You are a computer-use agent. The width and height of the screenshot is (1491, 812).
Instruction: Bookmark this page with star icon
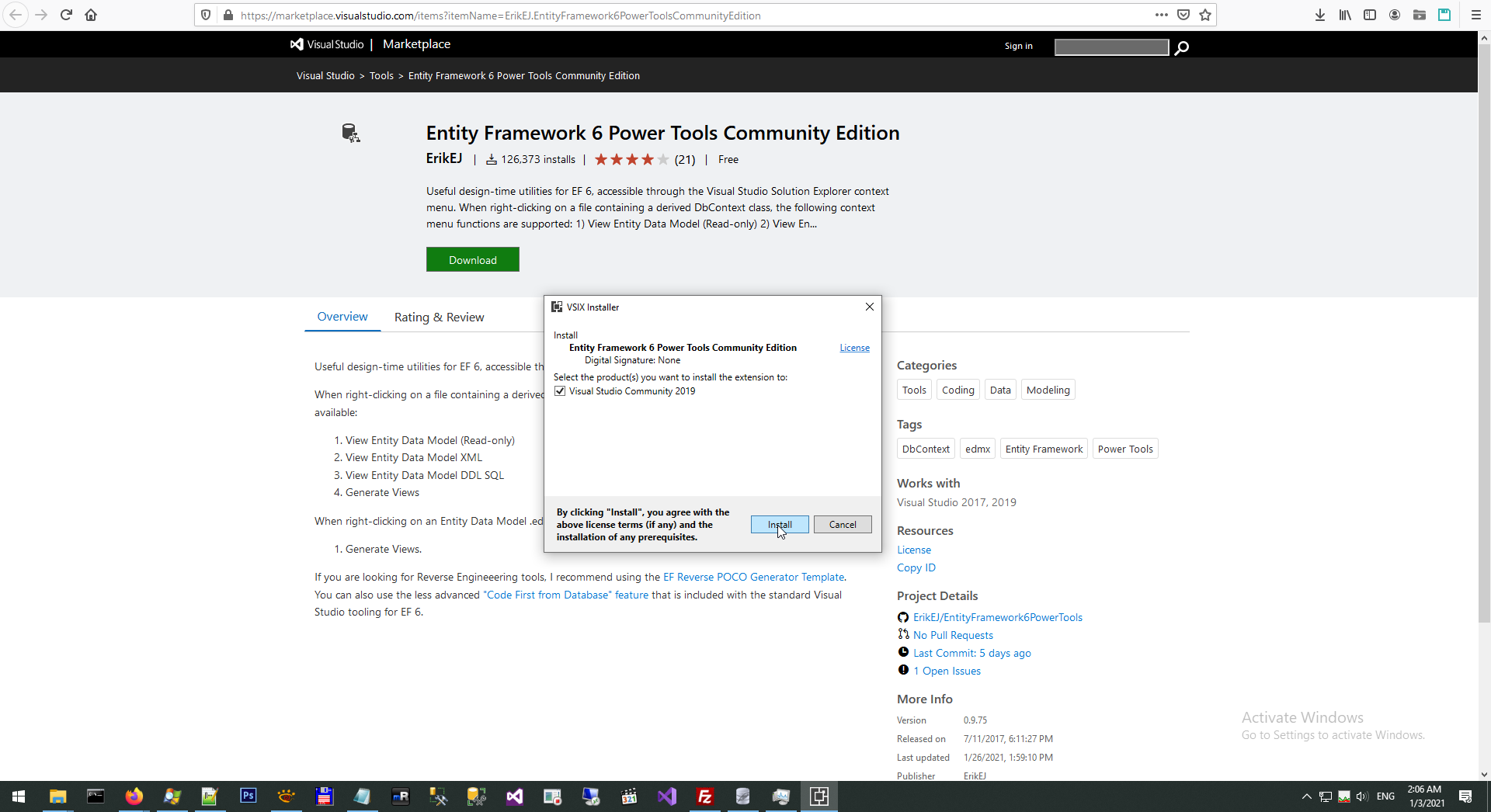[1205, 15]
